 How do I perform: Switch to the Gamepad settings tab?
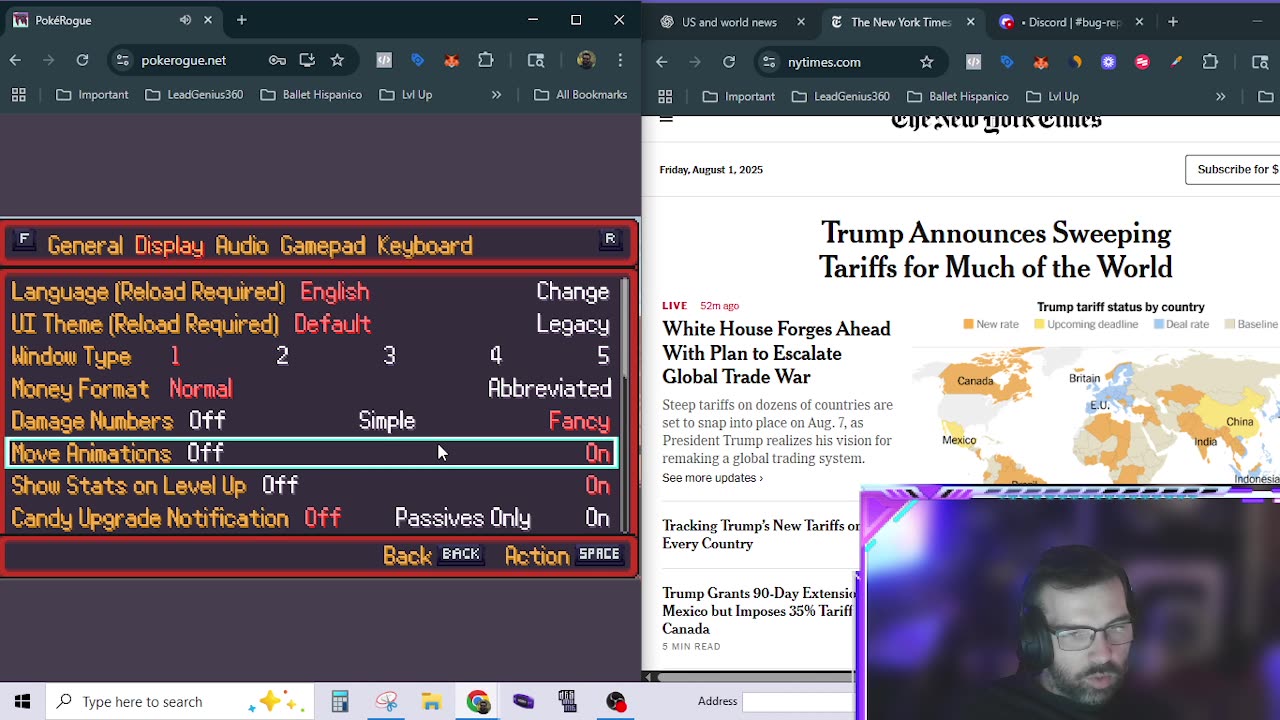click(x=323, y=246)
